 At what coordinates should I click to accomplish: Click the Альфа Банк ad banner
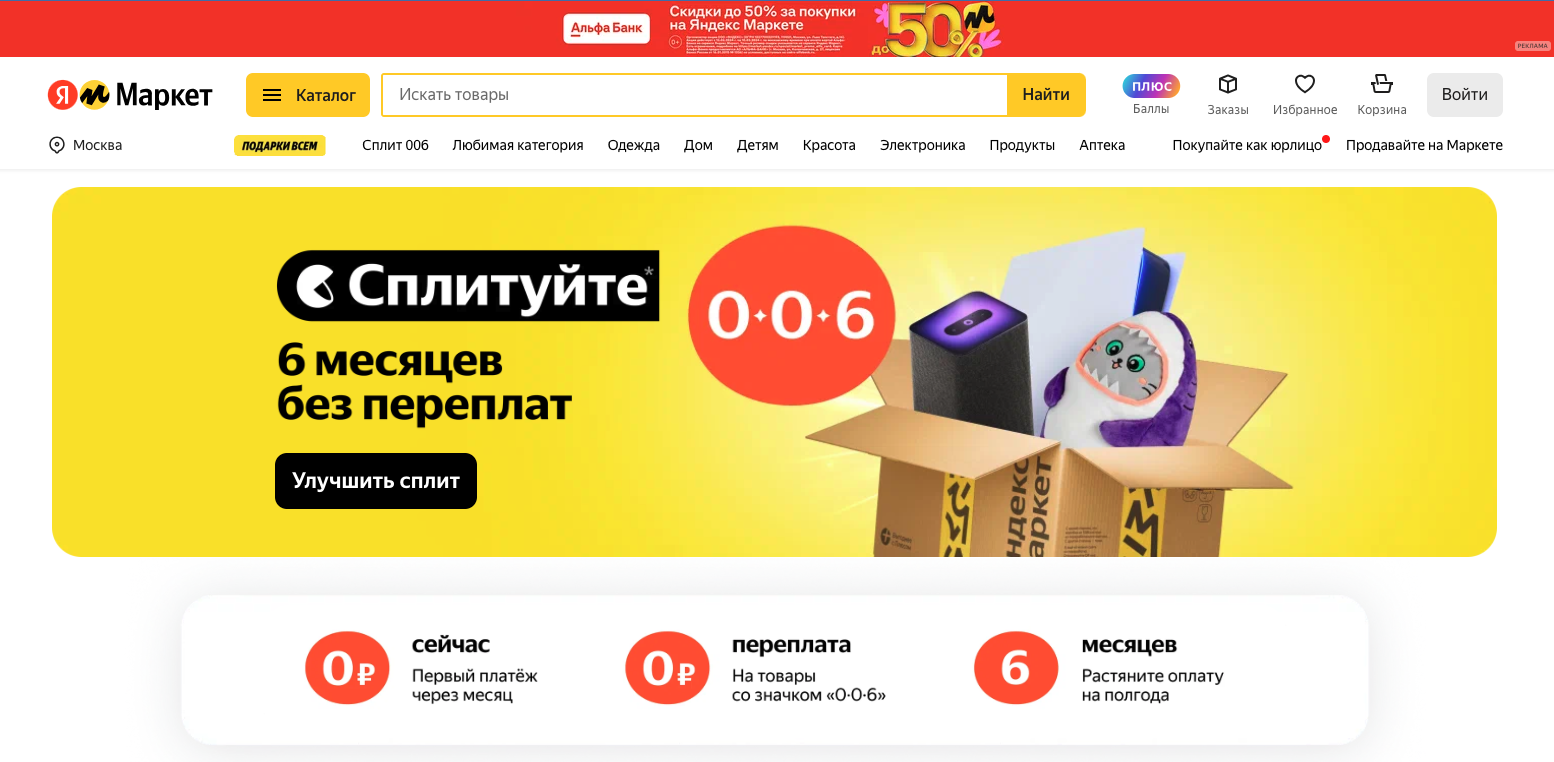point(777,29)
